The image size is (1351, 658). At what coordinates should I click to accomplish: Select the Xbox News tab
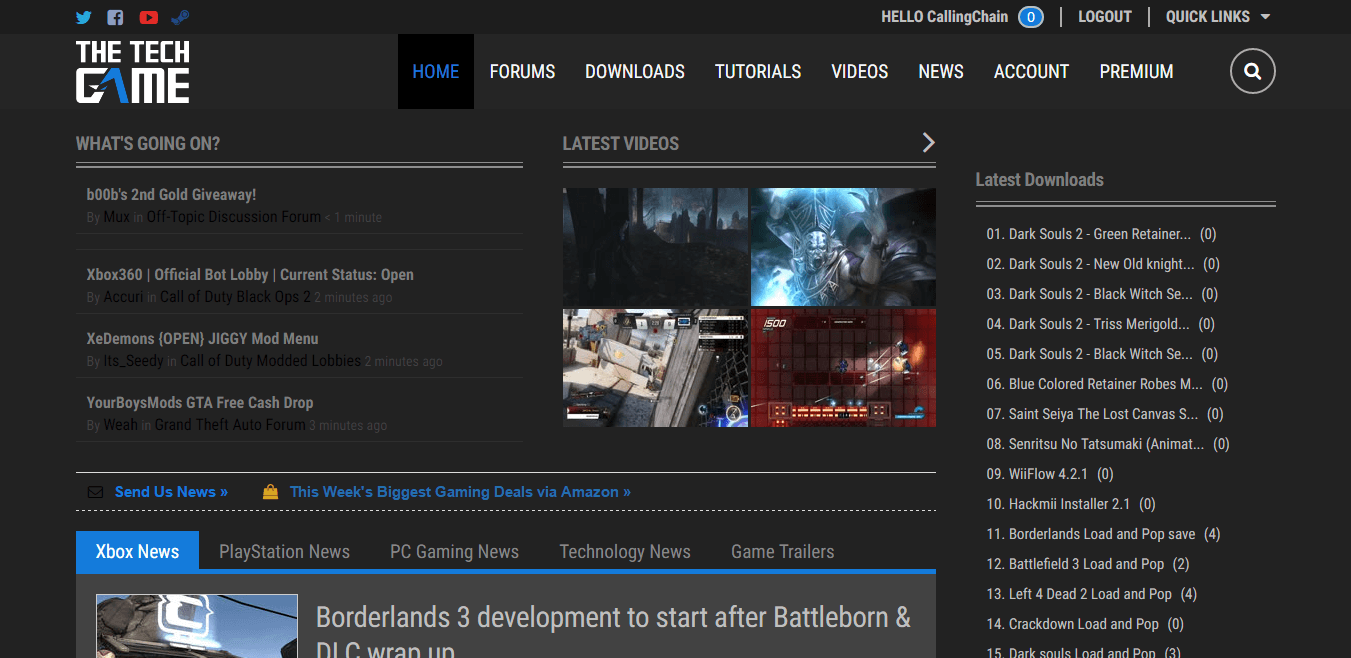pos(137,551)
